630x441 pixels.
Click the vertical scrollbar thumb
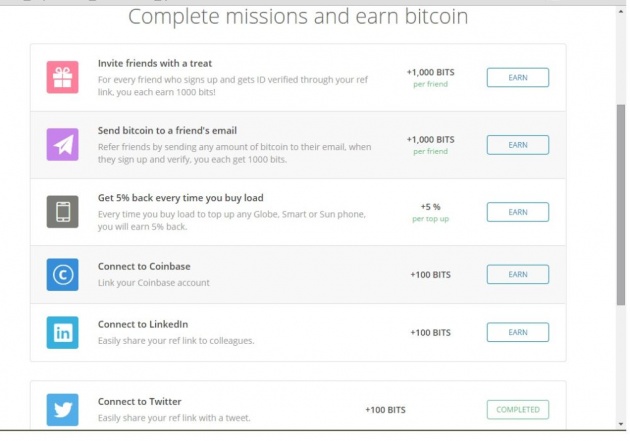621,205
